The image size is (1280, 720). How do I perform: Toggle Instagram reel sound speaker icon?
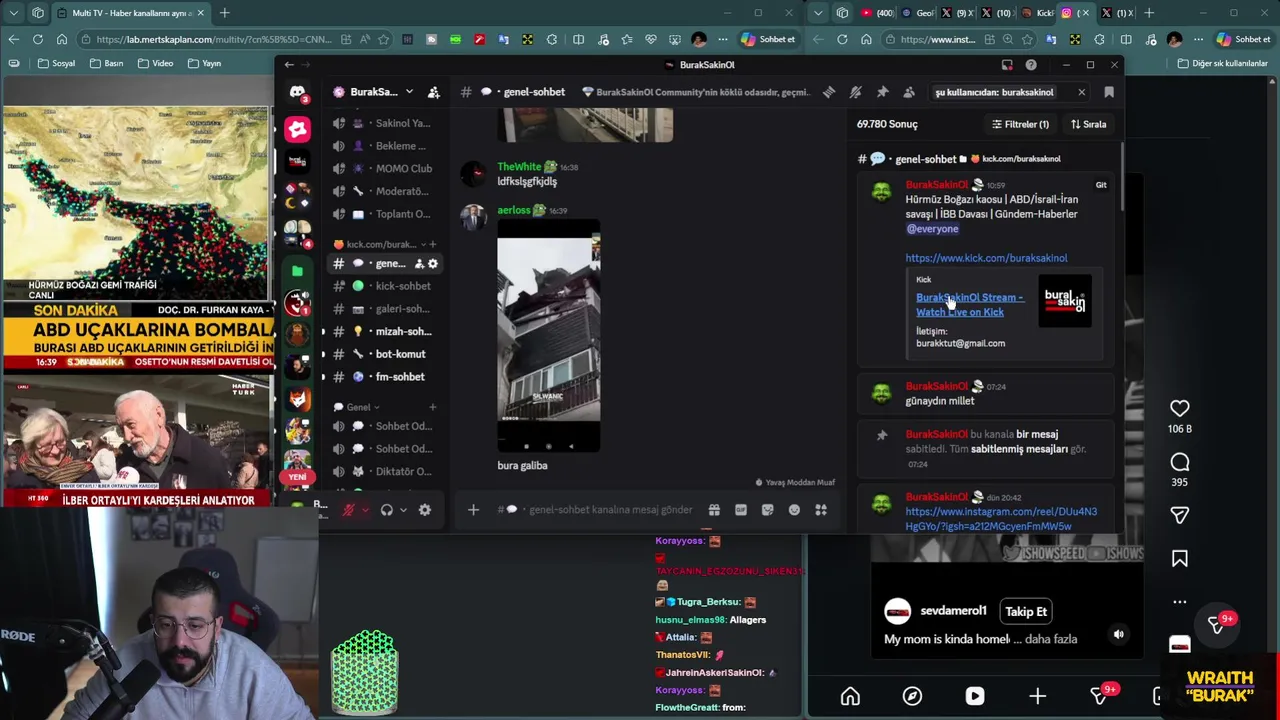(1119, 634)
